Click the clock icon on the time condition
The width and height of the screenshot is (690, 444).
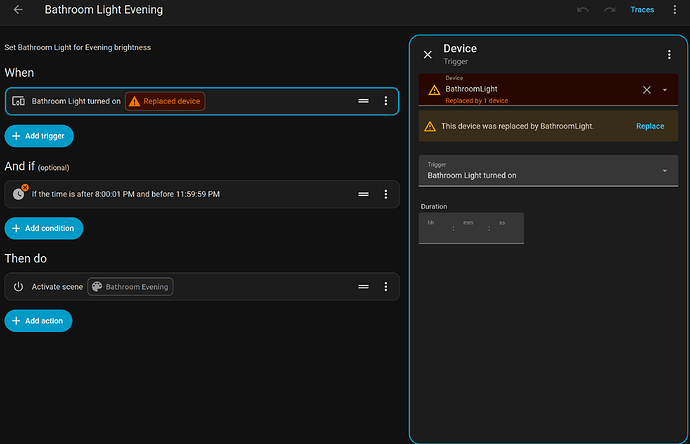click(x=18, y=194)
